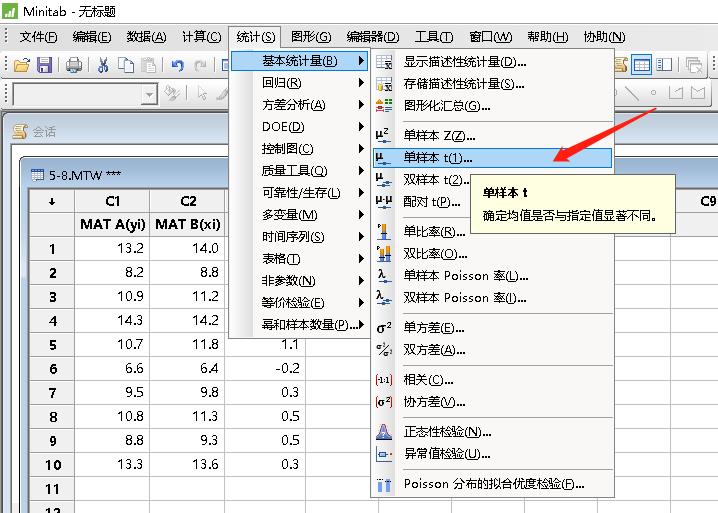
Task: Click the Cut scissors icon
Action: pos(103,65)
